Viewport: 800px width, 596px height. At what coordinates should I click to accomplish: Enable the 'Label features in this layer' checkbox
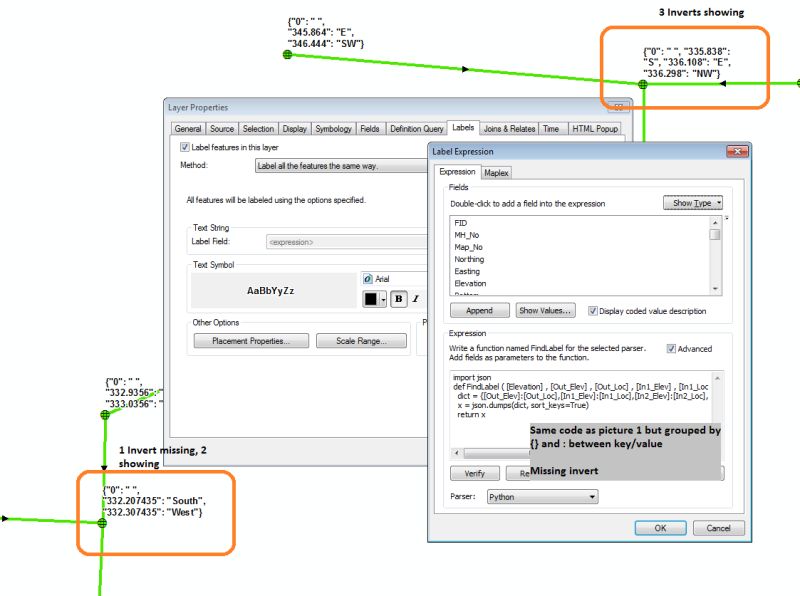coord(183,146)
